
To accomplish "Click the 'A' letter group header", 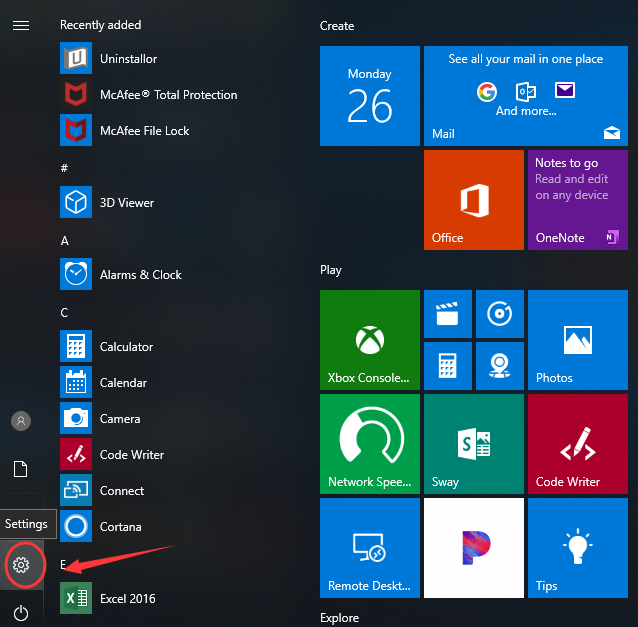I will click(x=64, y=241).
